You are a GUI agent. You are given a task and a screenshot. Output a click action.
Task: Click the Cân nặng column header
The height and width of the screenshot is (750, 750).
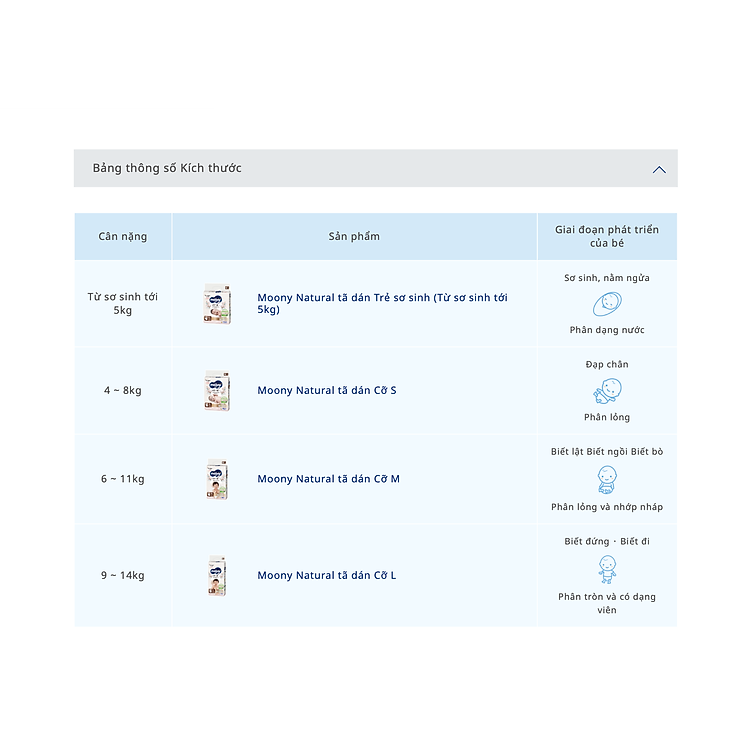click(x=123, y=237)
